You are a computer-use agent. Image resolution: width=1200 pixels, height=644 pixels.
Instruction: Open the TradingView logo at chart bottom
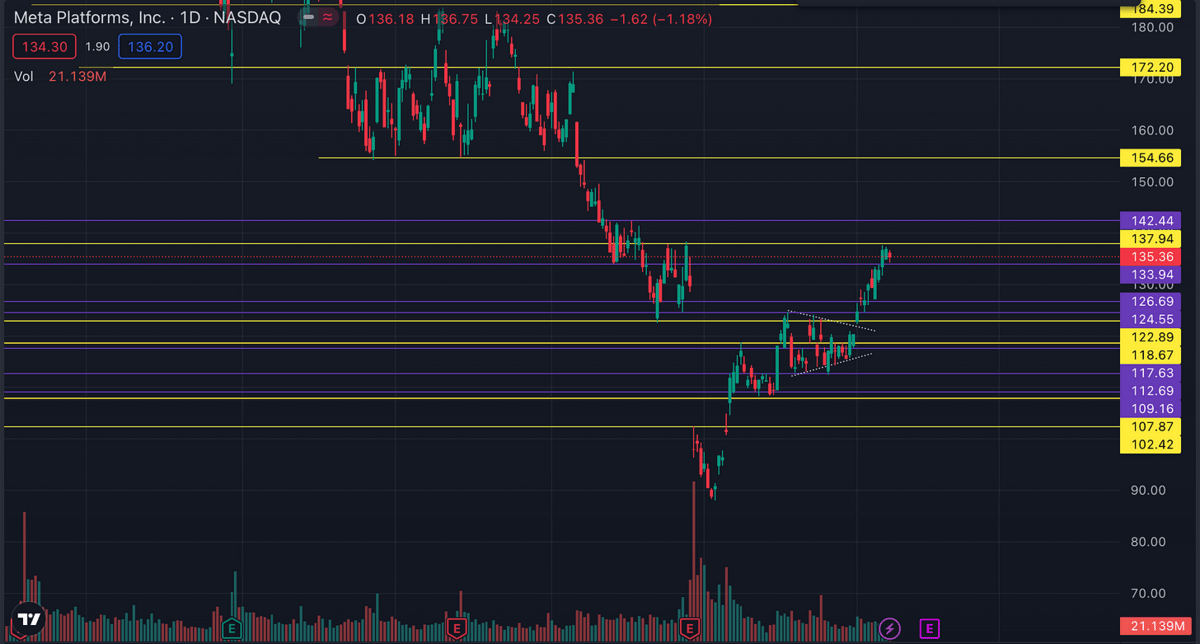(29, 619)
